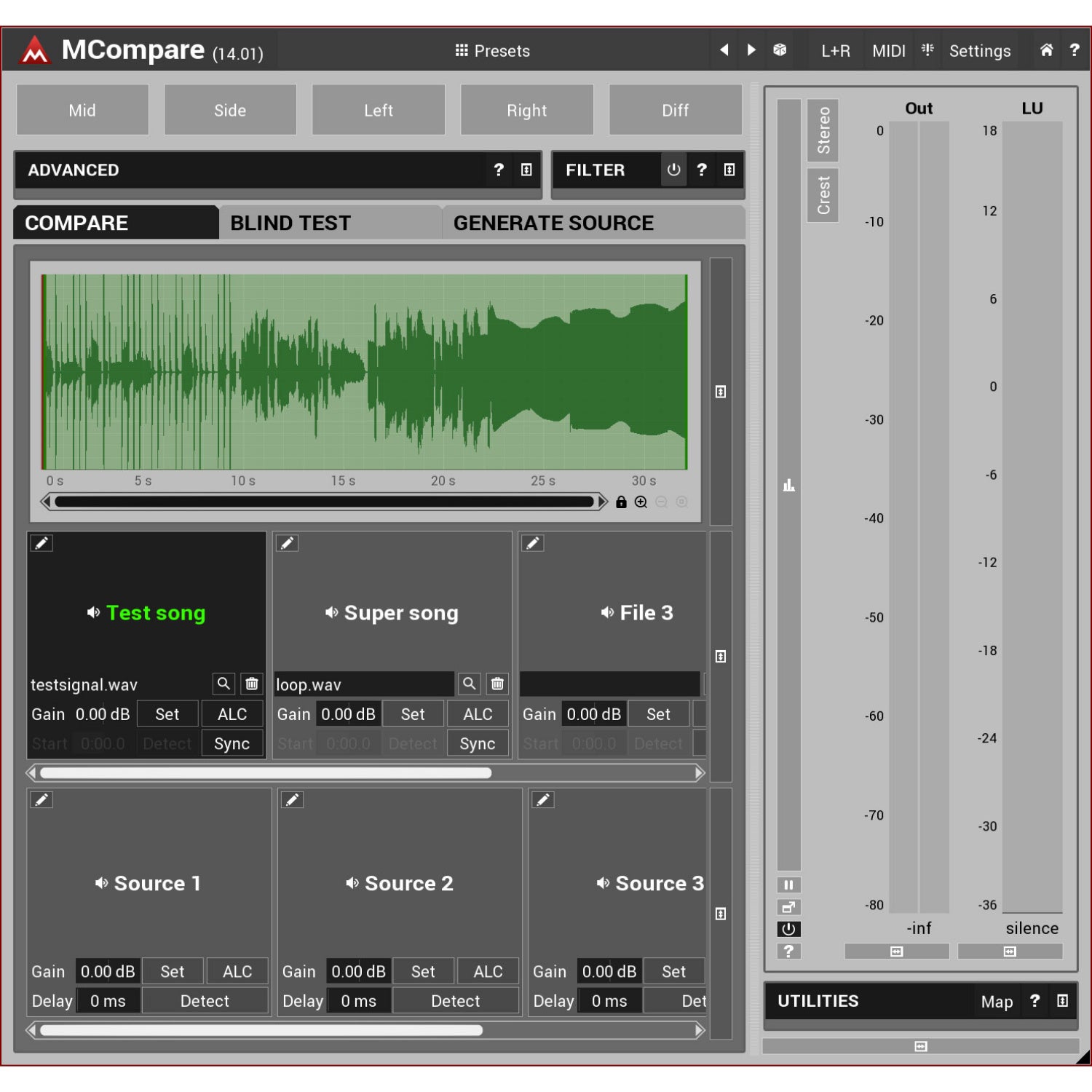This screenshot has width=1092, height=1092.
Task: Zoom in on the waveform
Action: pyautogui.click(x=641, y=502)
